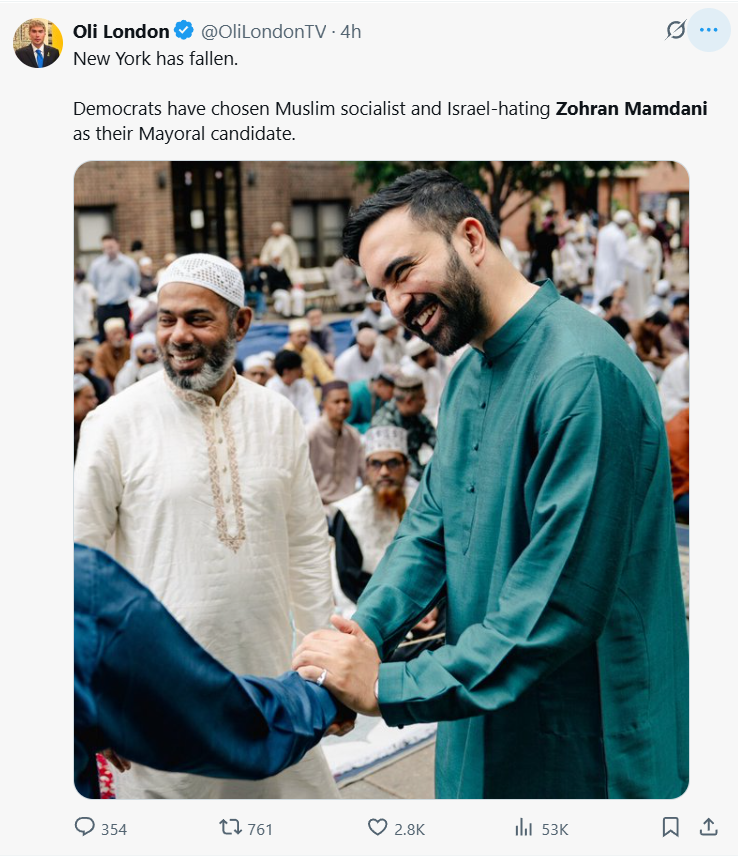Viewport: 738px width, 856px height.
Task: Click the 761 reposts count
Action: click(x=260, y=829)
